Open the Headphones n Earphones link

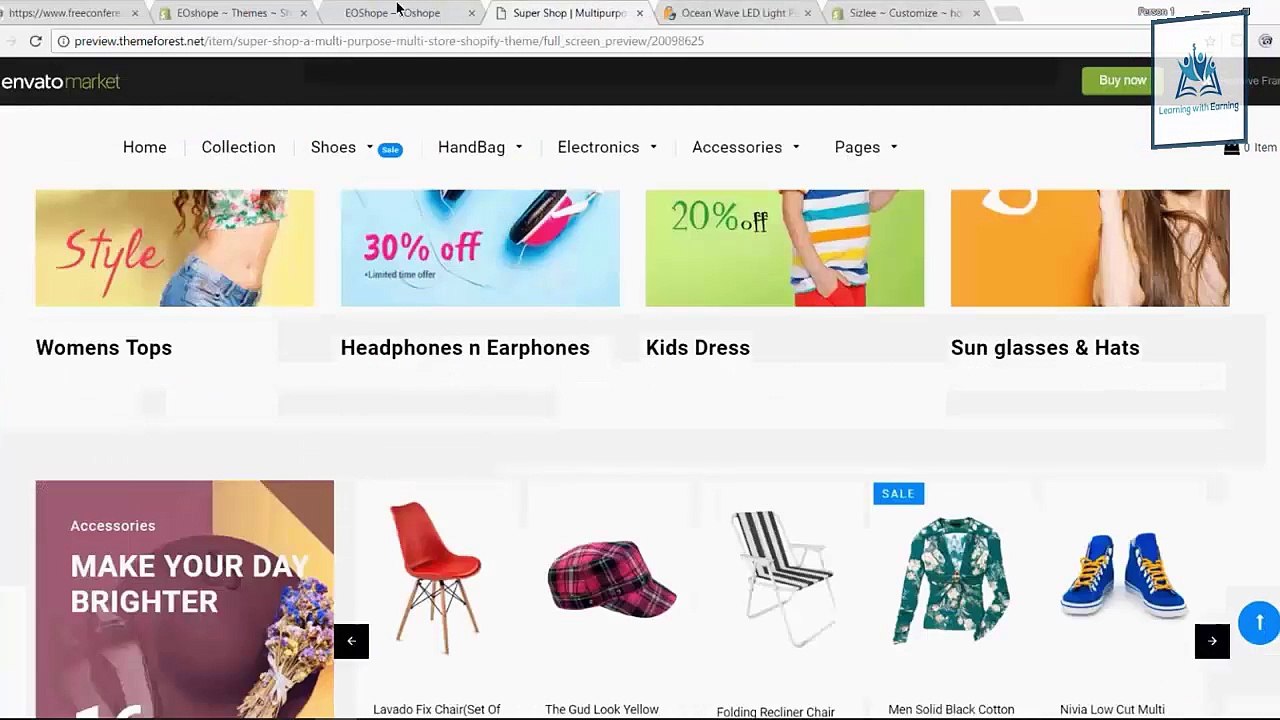[x=465, y=348]
